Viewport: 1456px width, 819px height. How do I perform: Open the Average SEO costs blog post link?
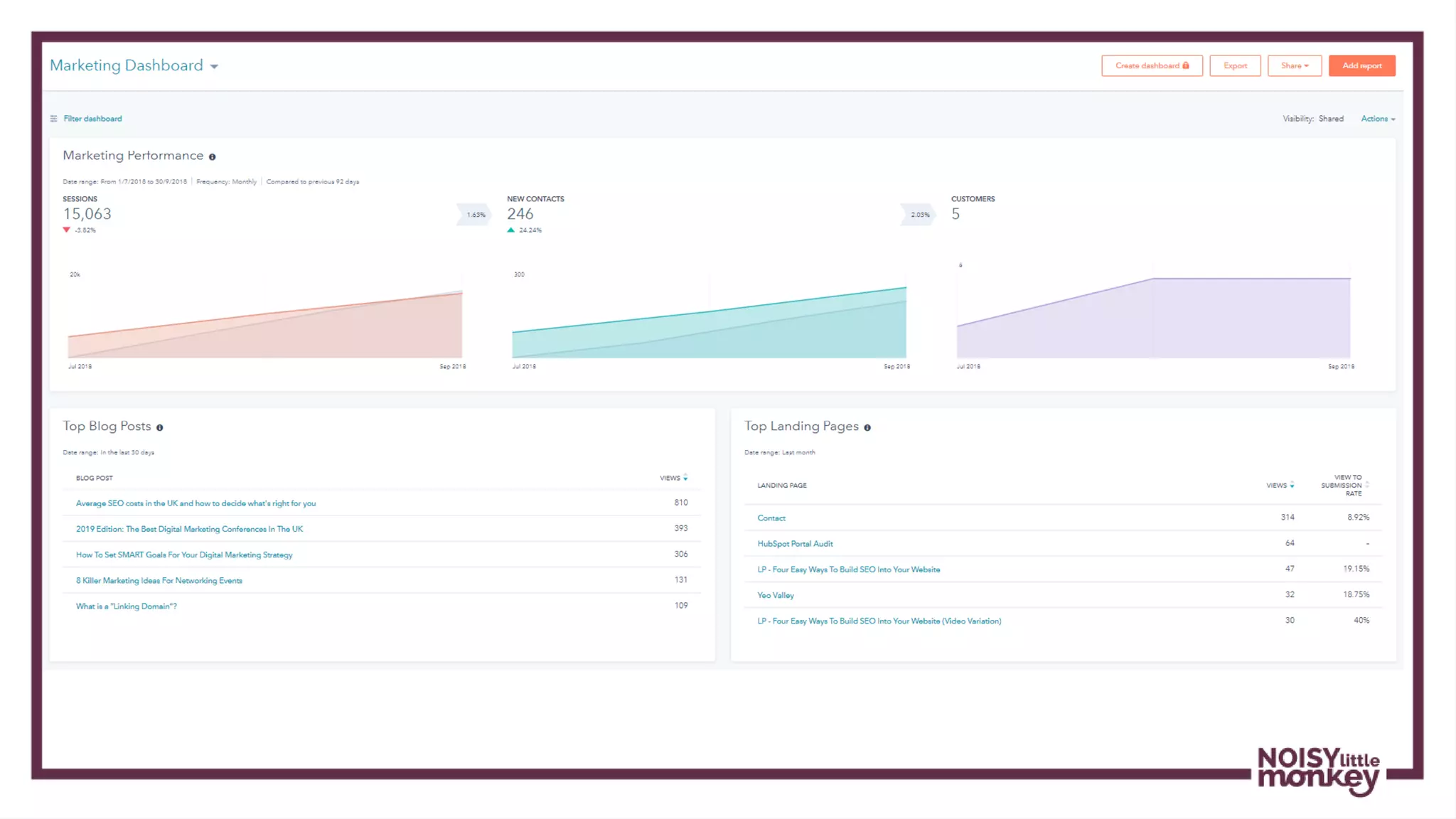click(196, 503)
